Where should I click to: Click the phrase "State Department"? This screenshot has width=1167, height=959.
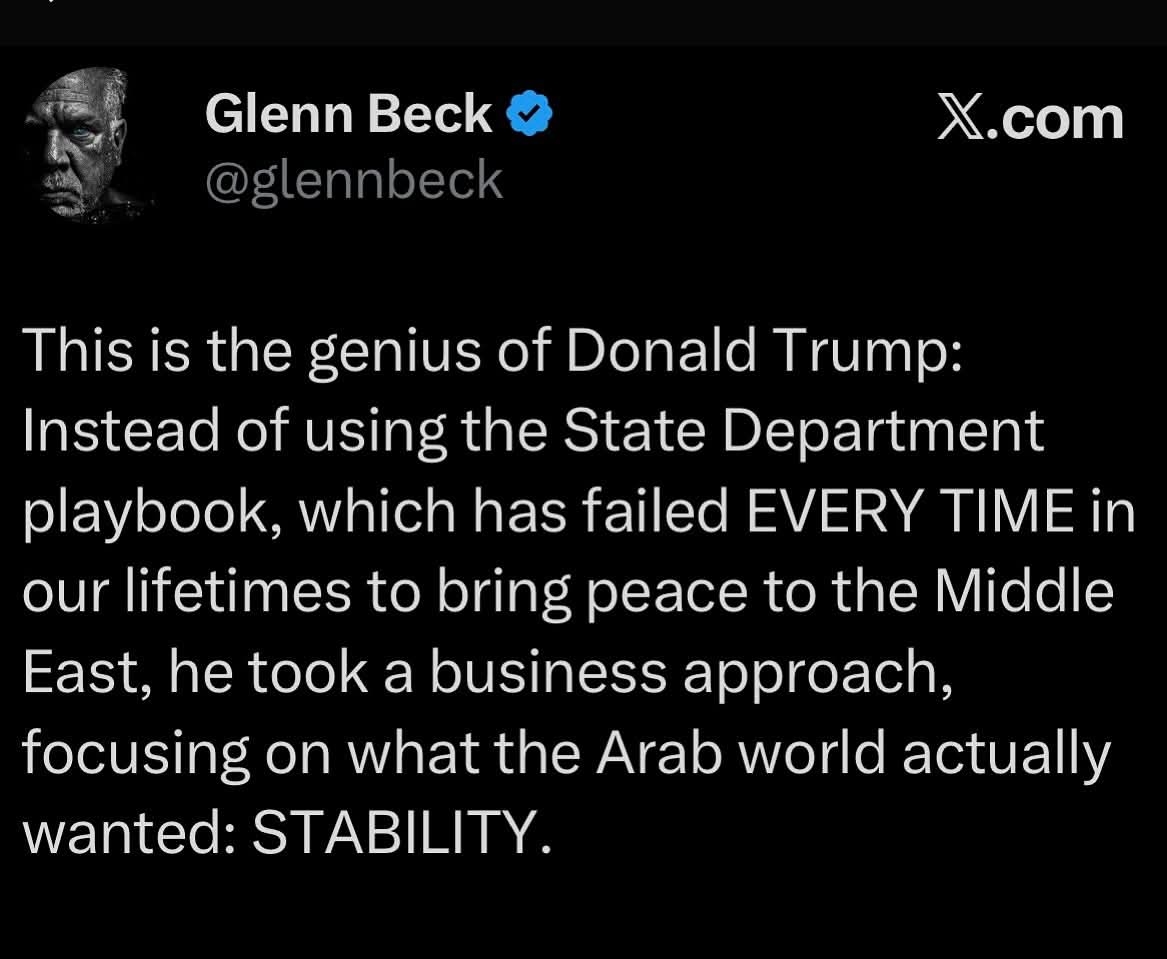(803, 431)
